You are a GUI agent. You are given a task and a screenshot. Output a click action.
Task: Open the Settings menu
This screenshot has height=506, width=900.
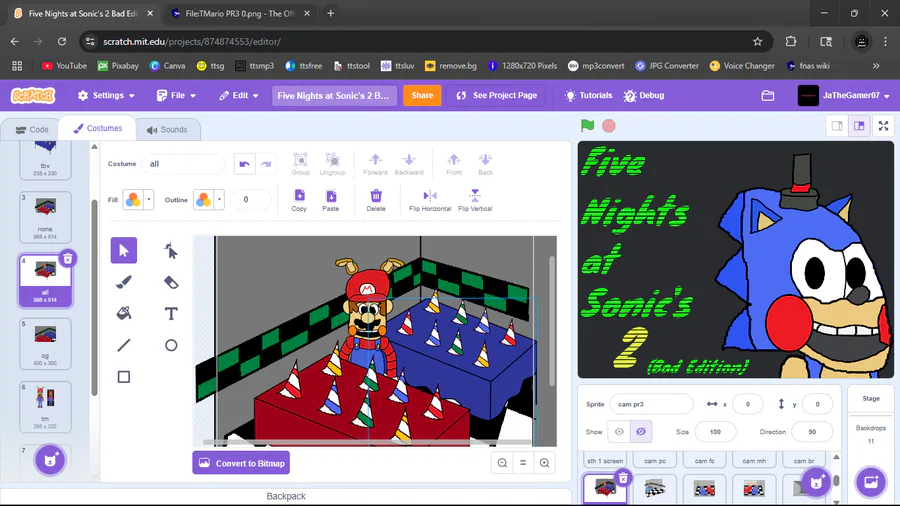106,96
